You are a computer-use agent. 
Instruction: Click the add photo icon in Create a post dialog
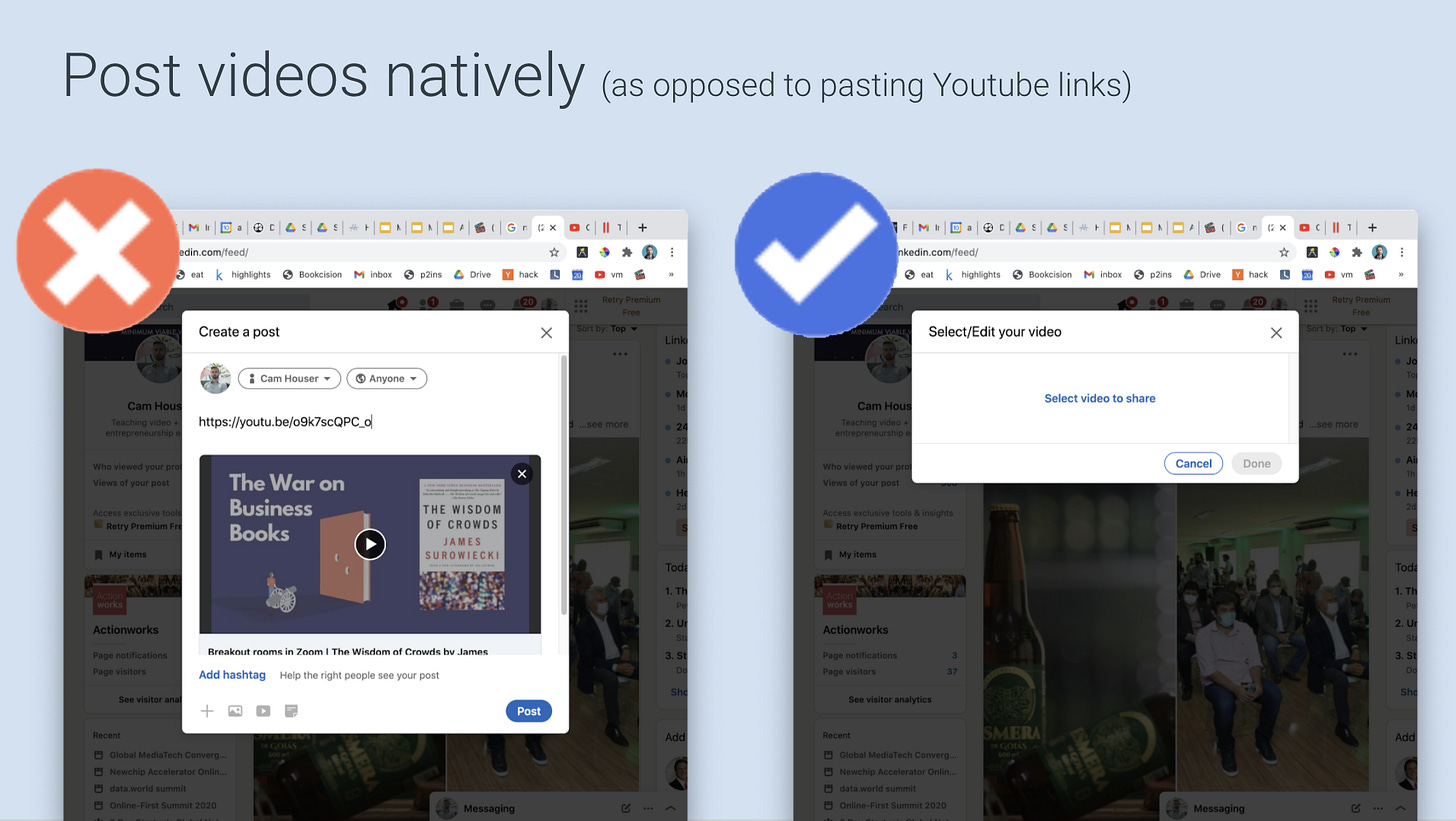(235, 711)
